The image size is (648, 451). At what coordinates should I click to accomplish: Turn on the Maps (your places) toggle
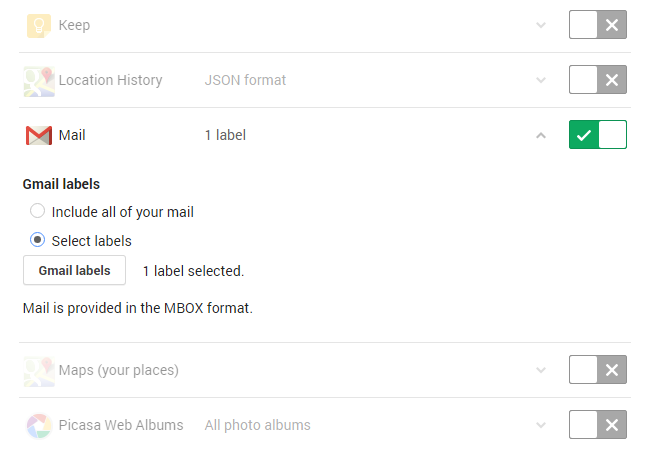598,370
